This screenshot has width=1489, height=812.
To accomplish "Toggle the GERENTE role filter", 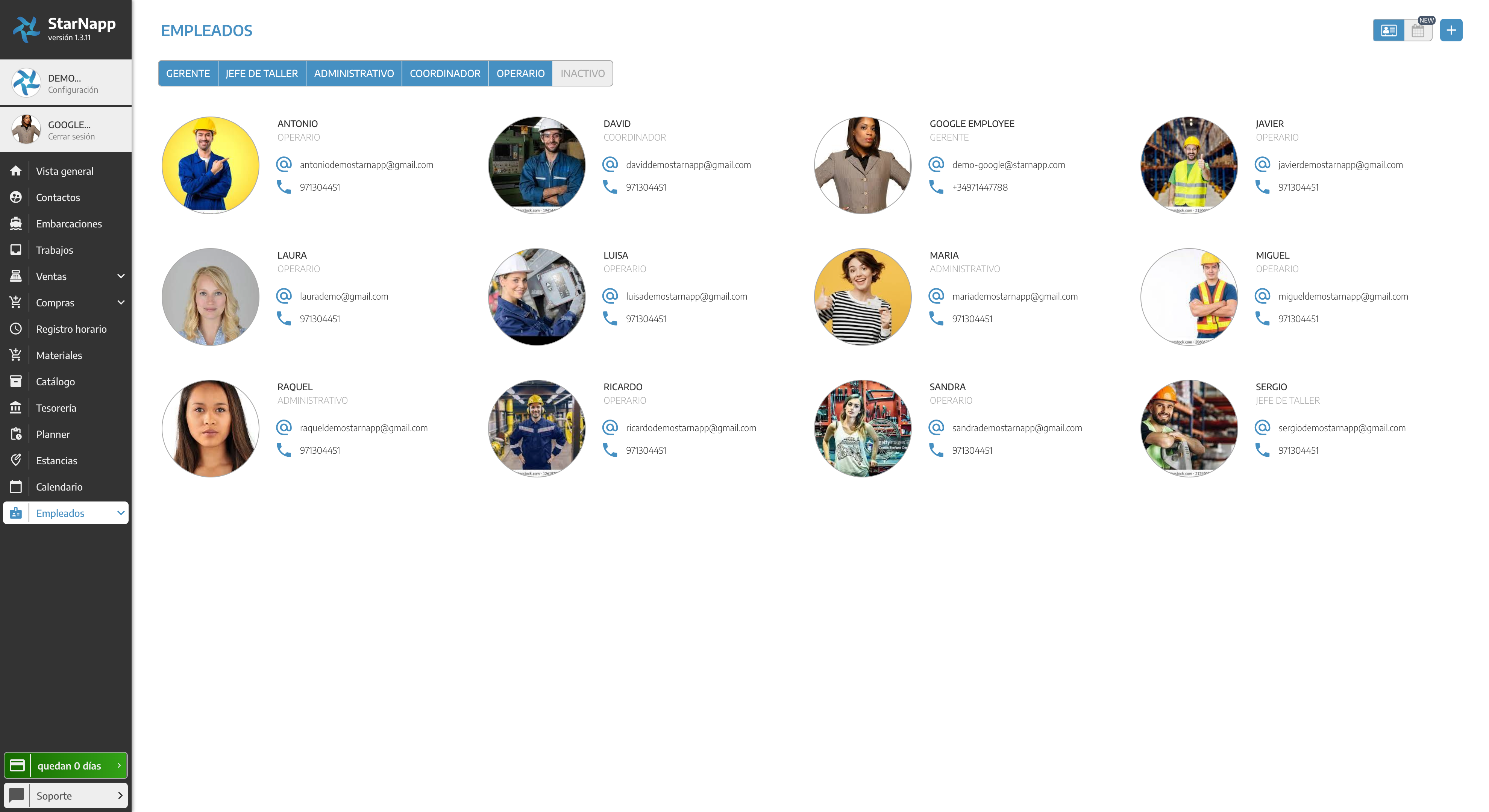I will click(x=188, y=73).
